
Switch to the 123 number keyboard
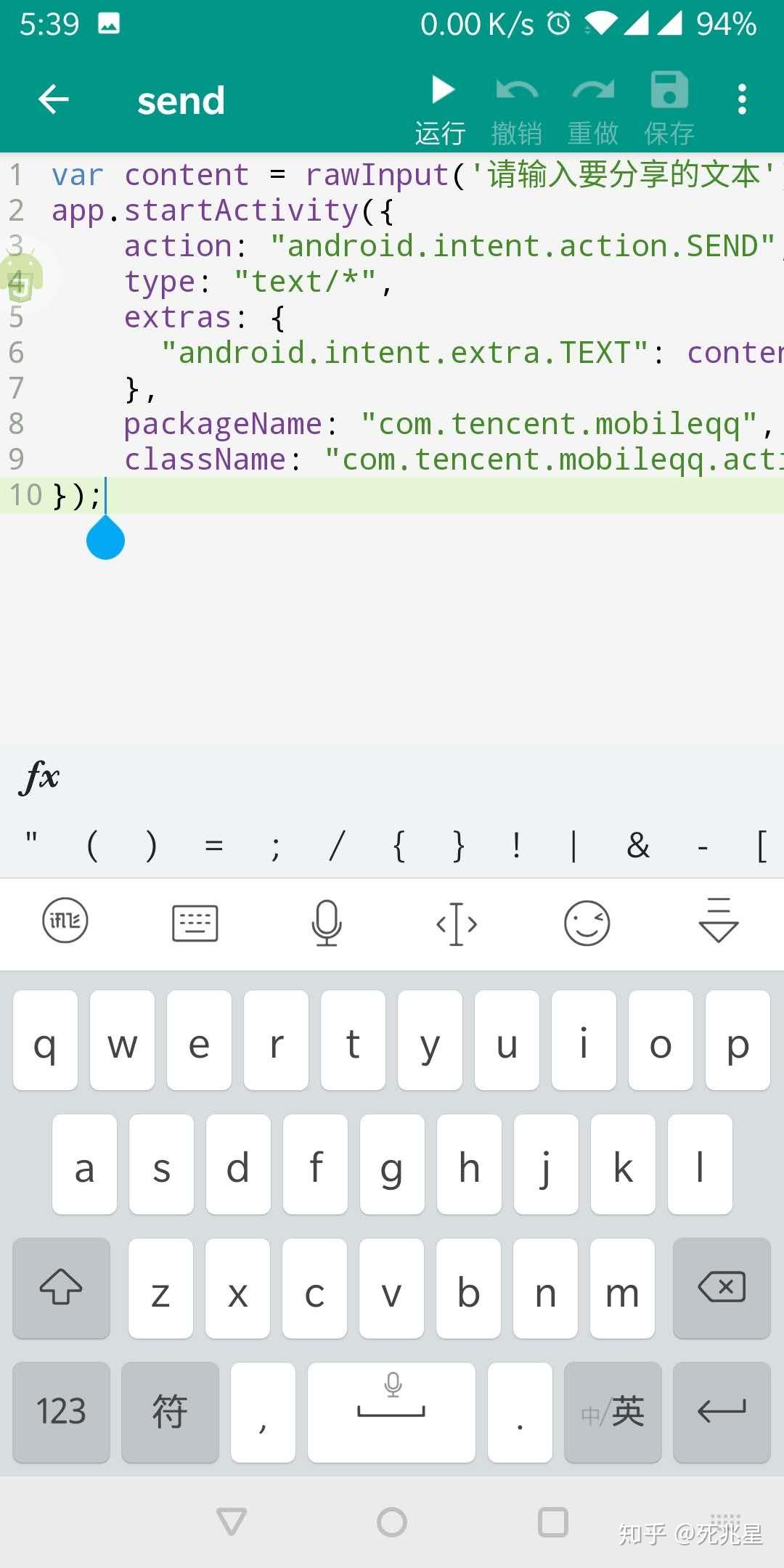pyautogui.click(x=62, y=1412)
